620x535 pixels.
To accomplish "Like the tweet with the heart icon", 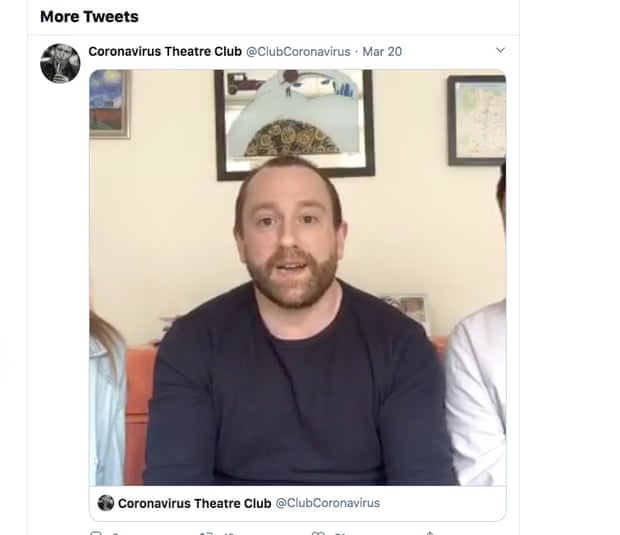I will pyautogui.click(x=318, y=533).
